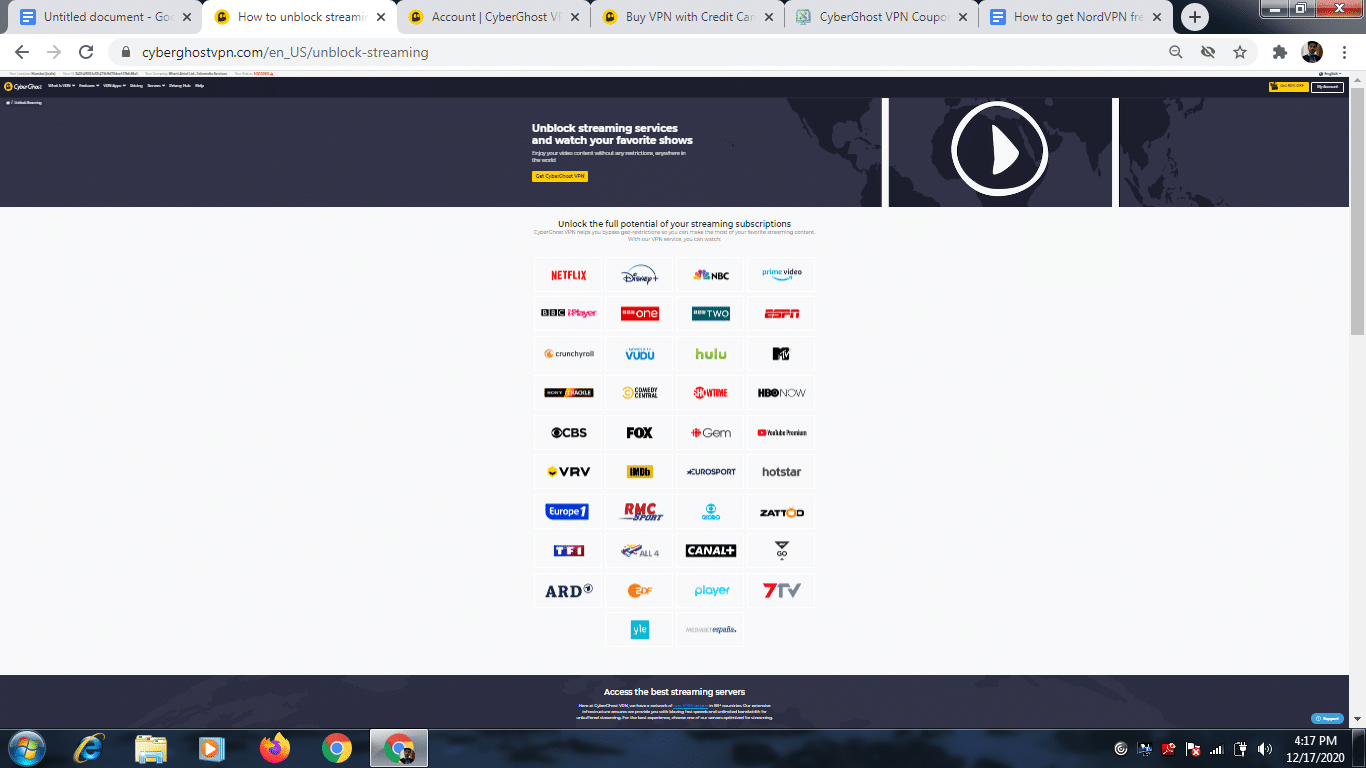This screenshot has width=1366, height=768.
Task: Open the Help menu item
Action: pyautogui.click(x=200, y=86)
